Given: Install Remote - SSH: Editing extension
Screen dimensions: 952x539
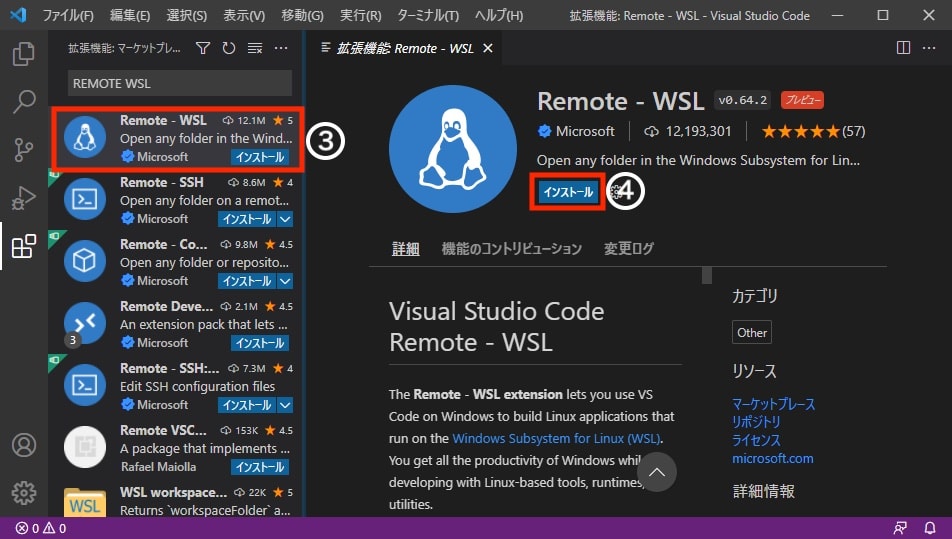Looking at the screenshot, I should (247, 404).
